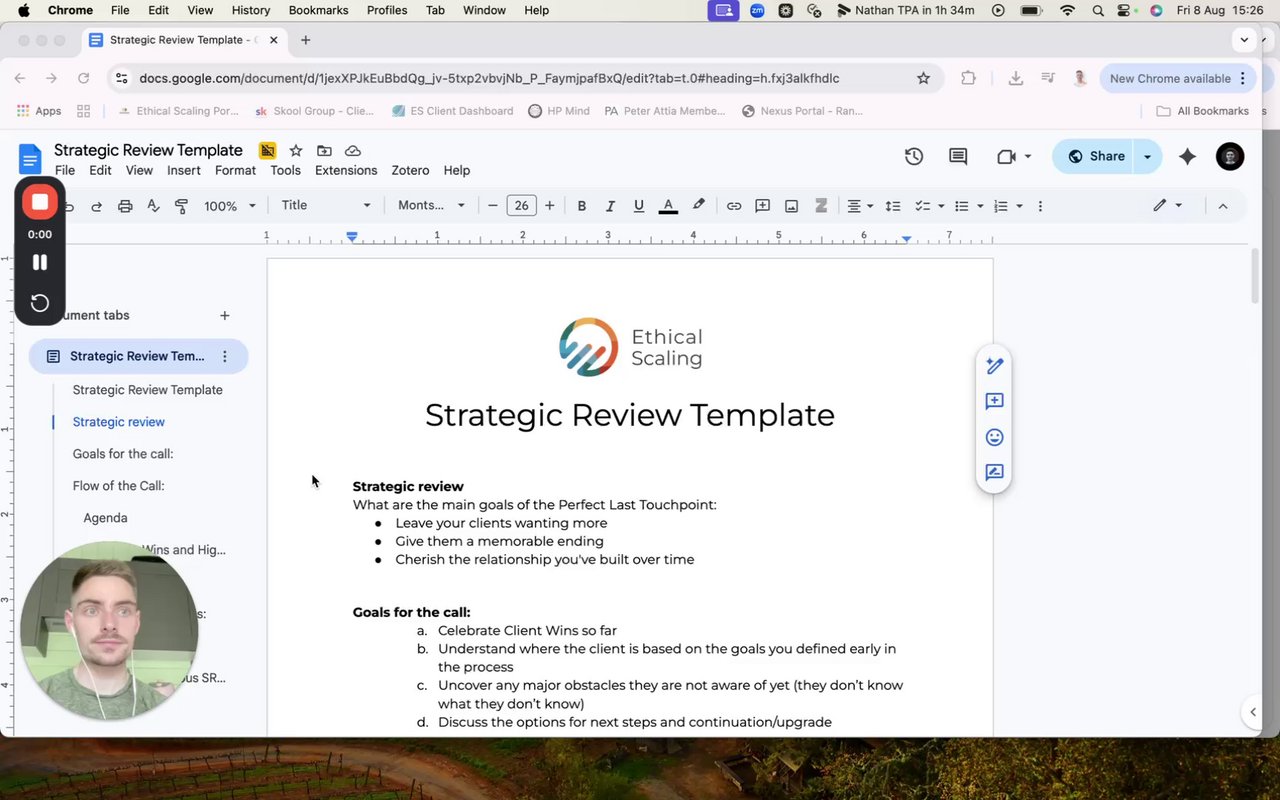Select the Strategic review outline heading

pos(119,422)
